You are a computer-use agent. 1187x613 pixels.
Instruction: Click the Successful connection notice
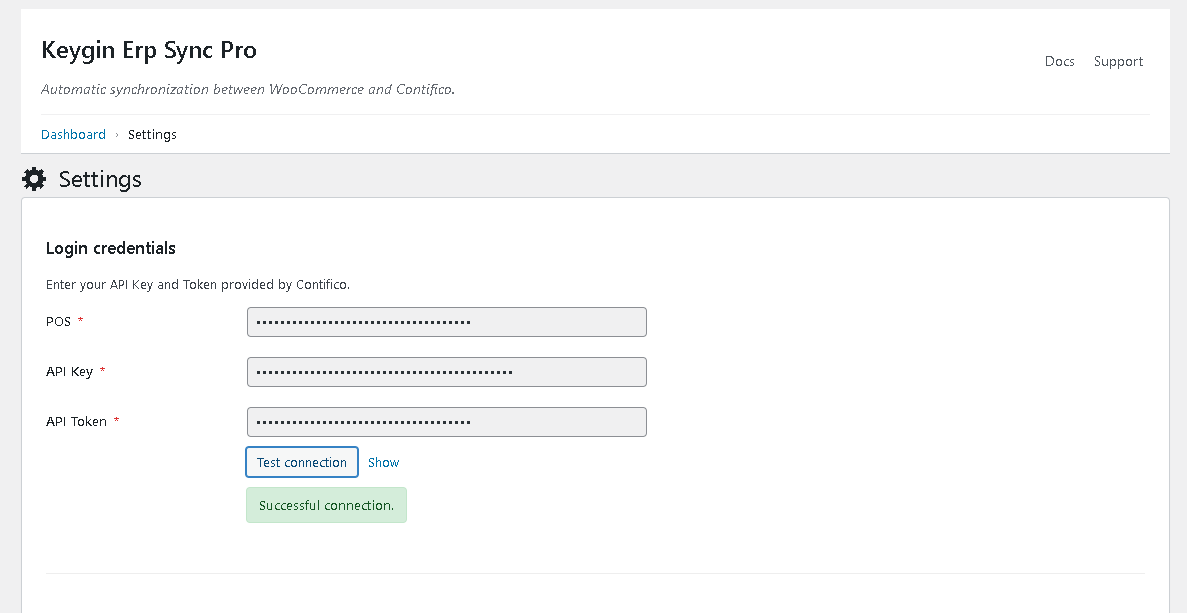(326, 506)
